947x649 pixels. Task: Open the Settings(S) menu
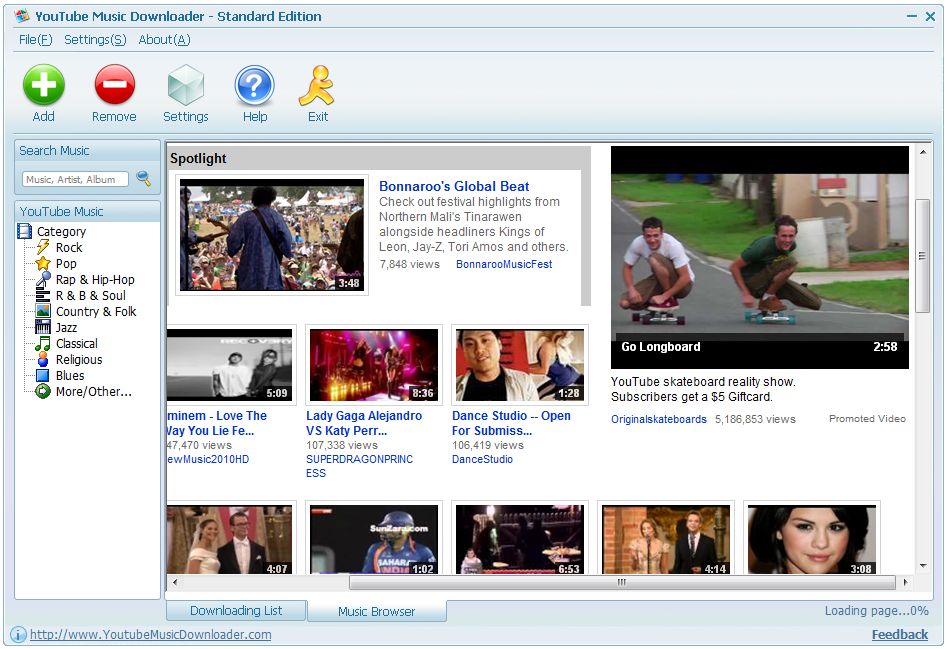tap(95, 39)
